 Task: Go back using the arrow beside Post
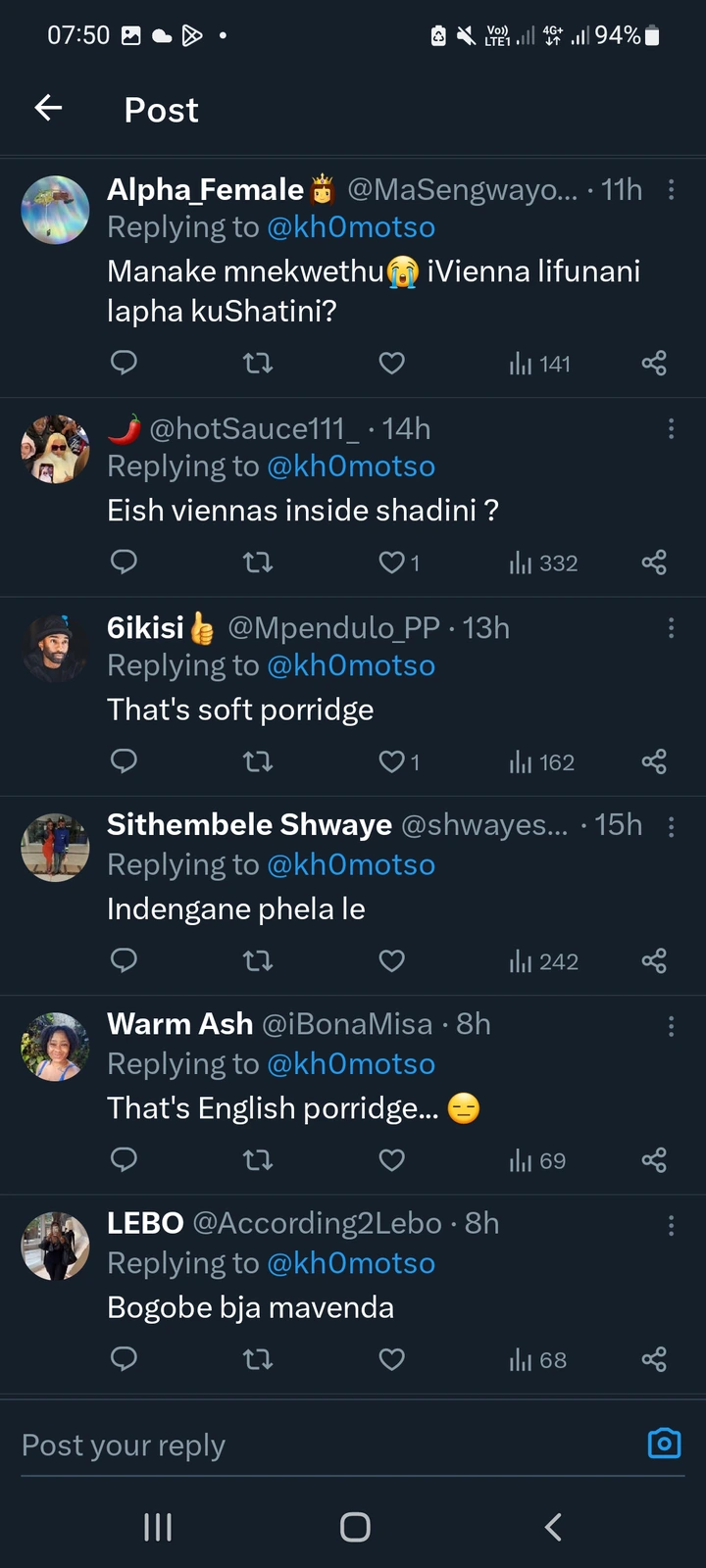(48, 108)
